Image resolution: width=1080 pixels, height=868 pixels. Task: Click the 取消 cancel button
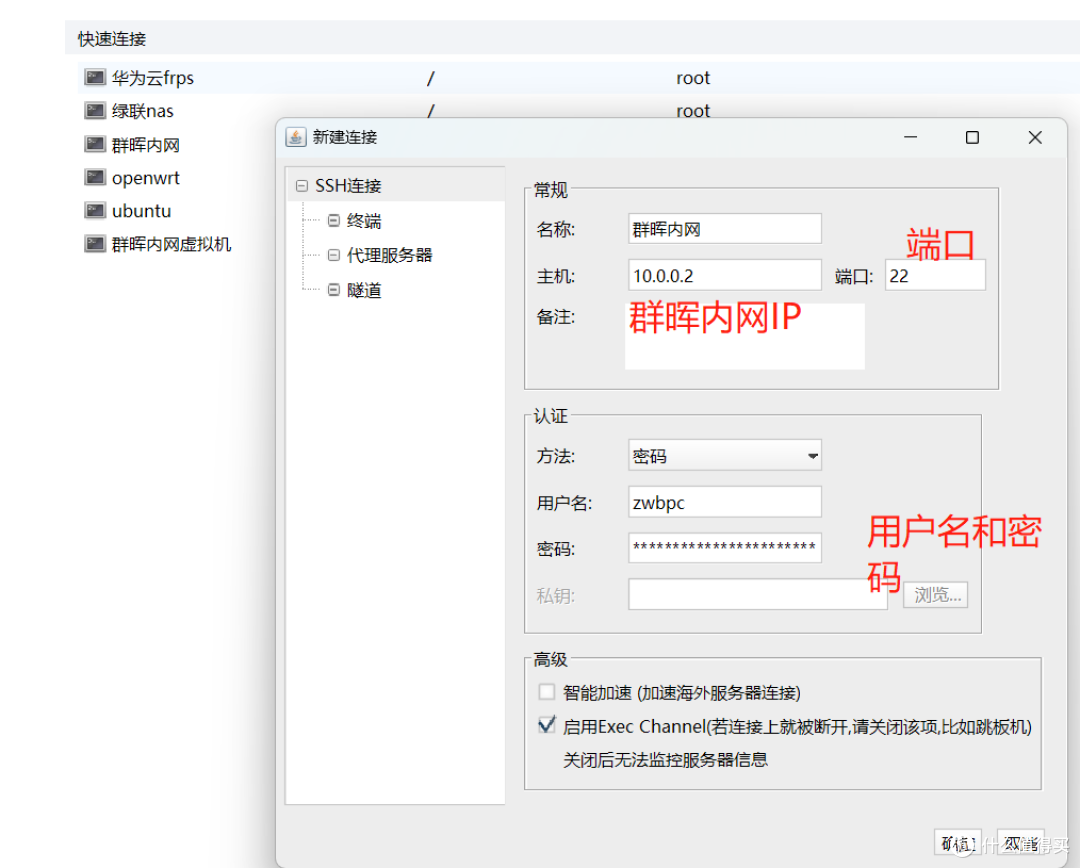[1020, 843]
